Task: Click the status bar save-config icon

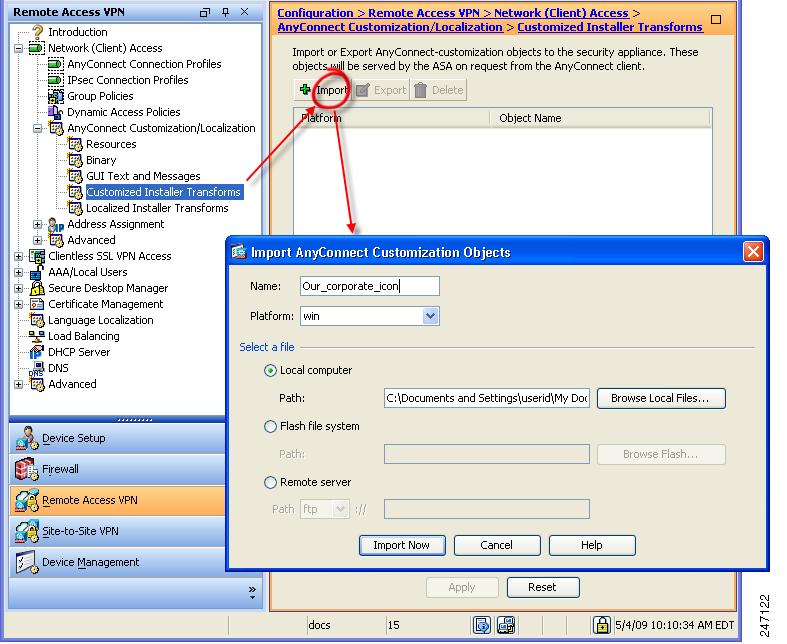Action: click(x=482, y=625)
